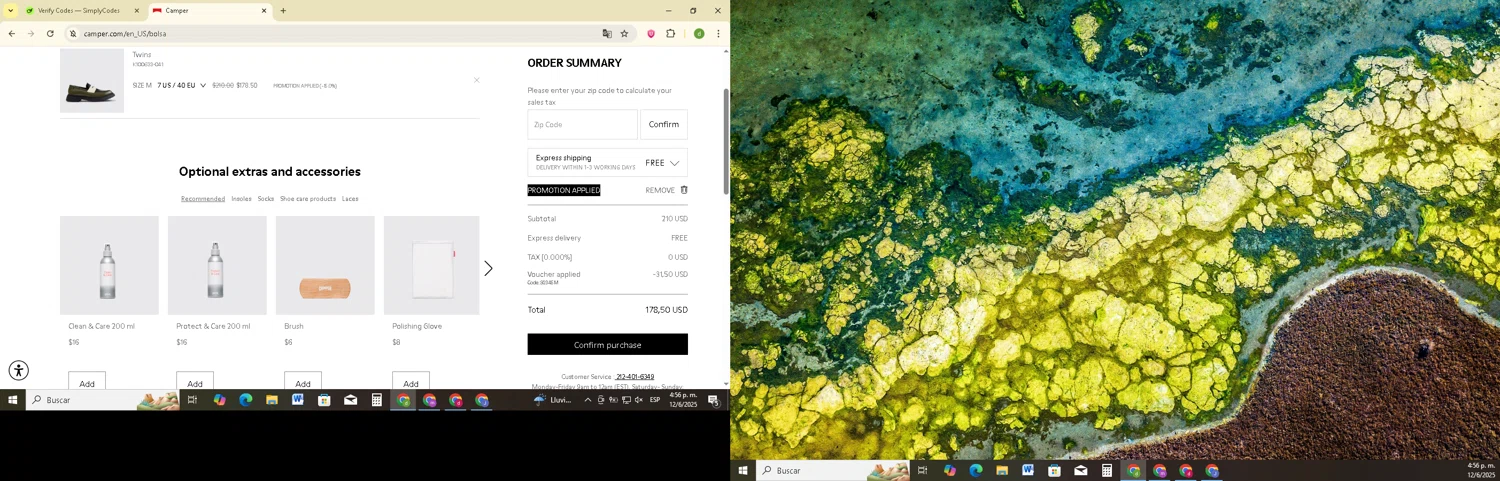Add Protect & Care 200 ml
This screenshot has height=481, width=1500.
coord(195,382)
